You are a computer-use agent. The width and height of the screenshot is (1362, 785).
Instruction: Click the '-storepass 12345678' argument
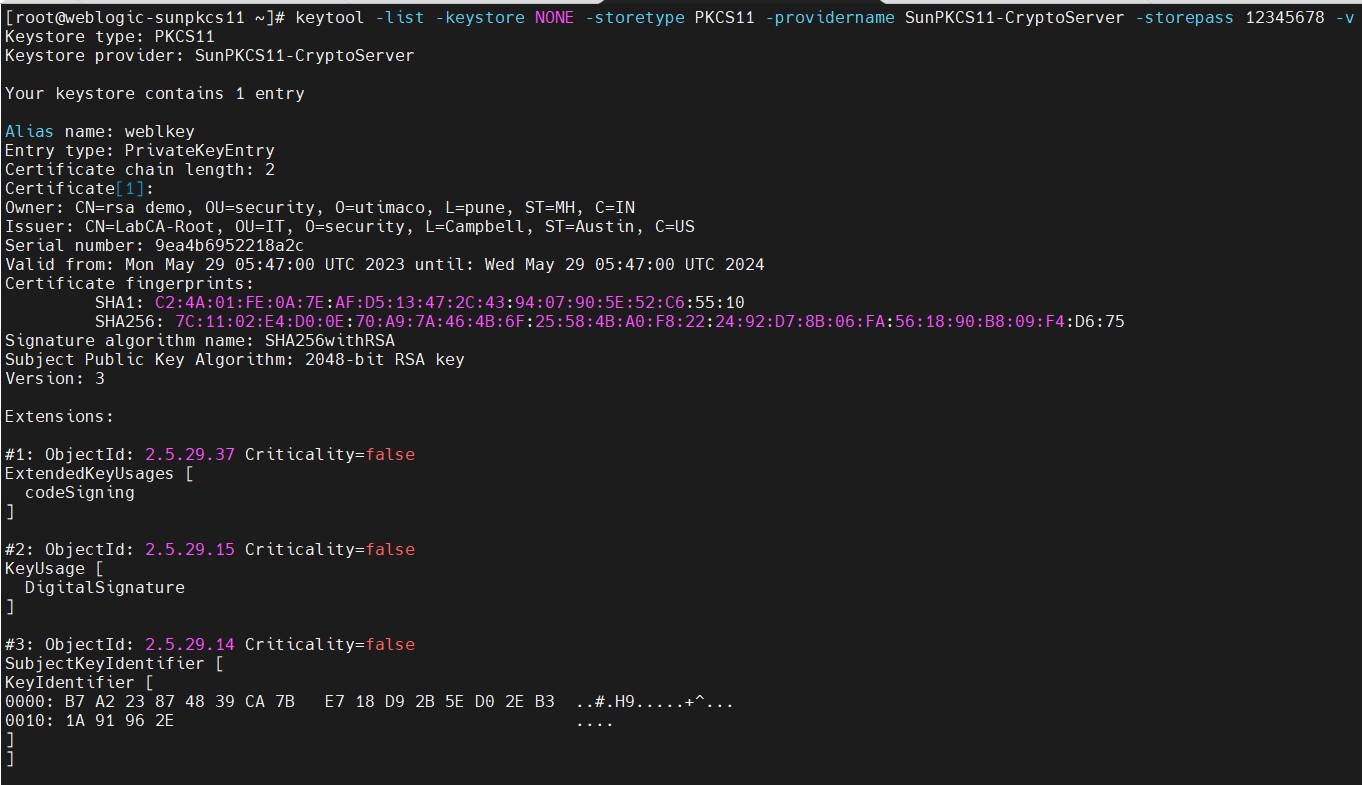(1230, 17)
